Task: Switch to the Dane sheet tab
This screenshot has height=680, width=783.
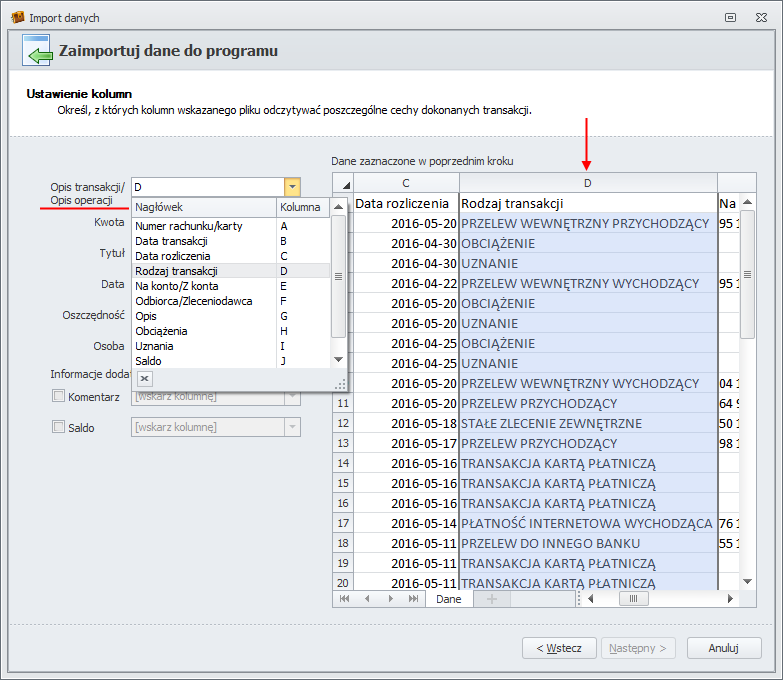Action: tap(449, 599)
